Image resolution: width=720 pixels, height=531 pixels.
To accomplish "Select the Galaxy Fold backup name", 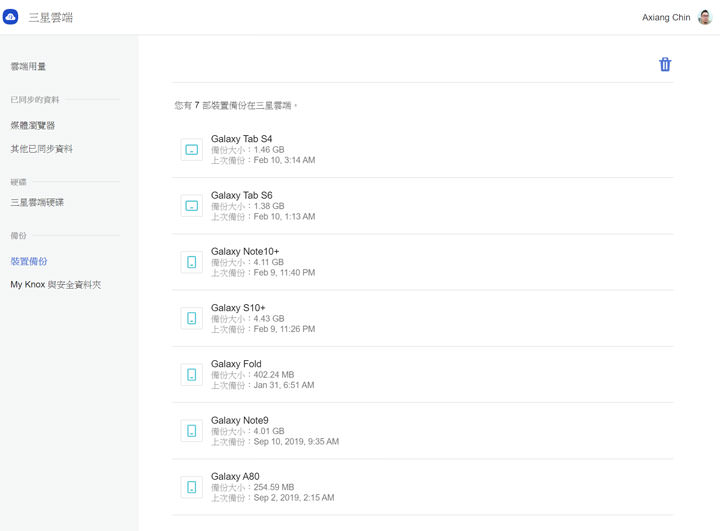I will point(236,364).
